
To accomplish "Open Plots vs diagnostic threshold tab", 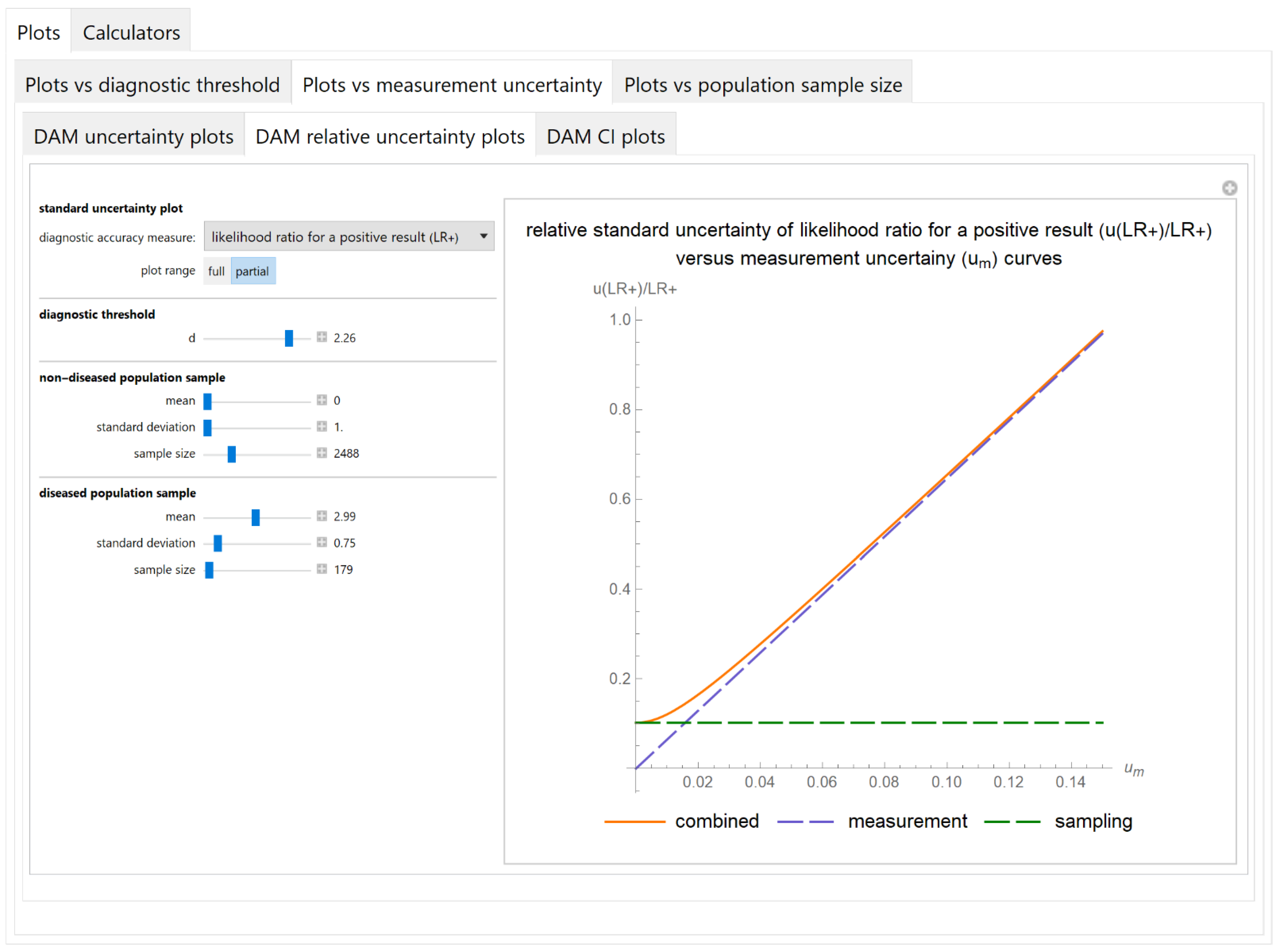I will [x=152, y=85].
